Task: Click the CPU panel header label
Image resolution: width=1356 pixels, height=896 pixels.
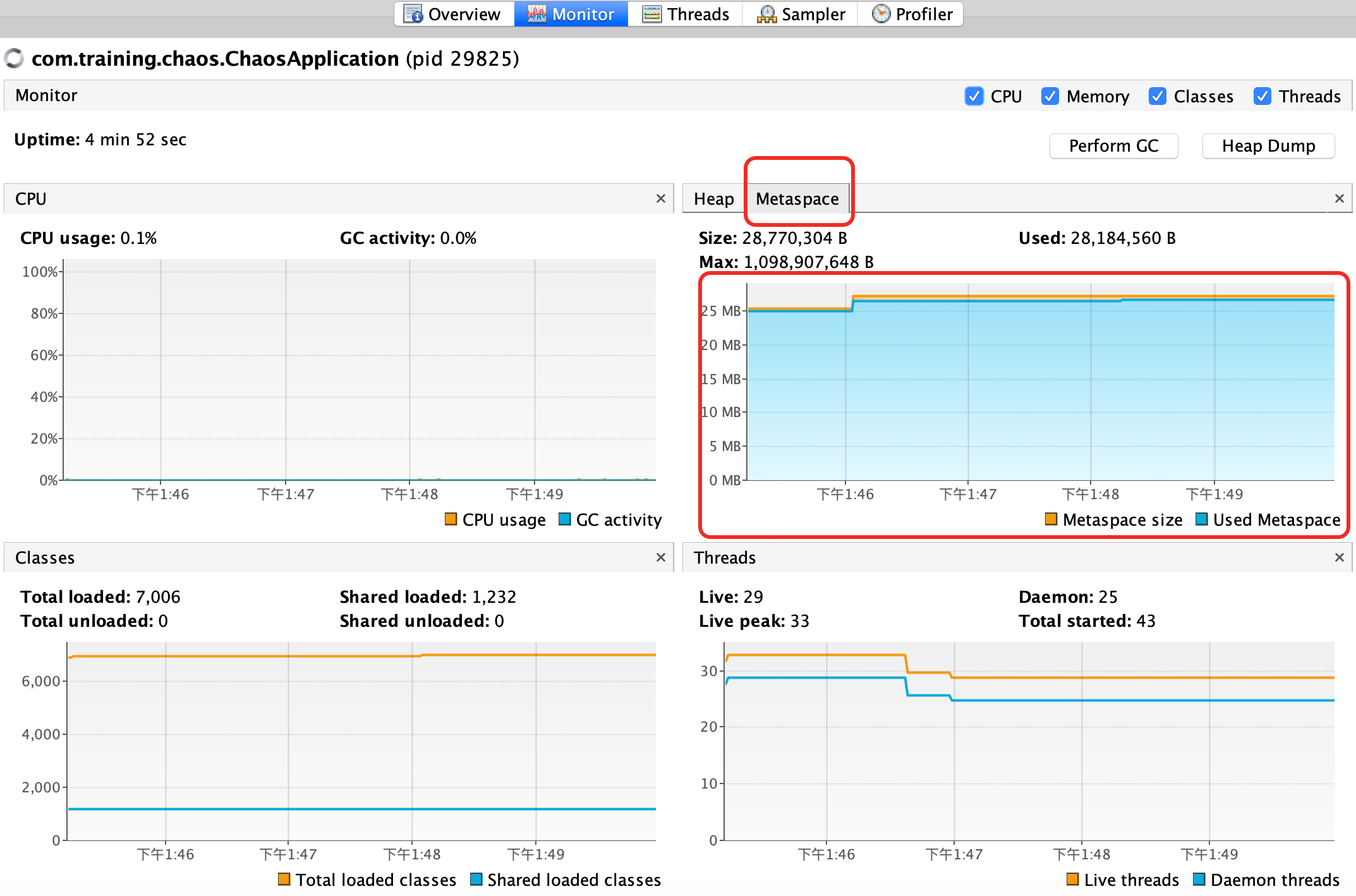Action: point(31,199)
